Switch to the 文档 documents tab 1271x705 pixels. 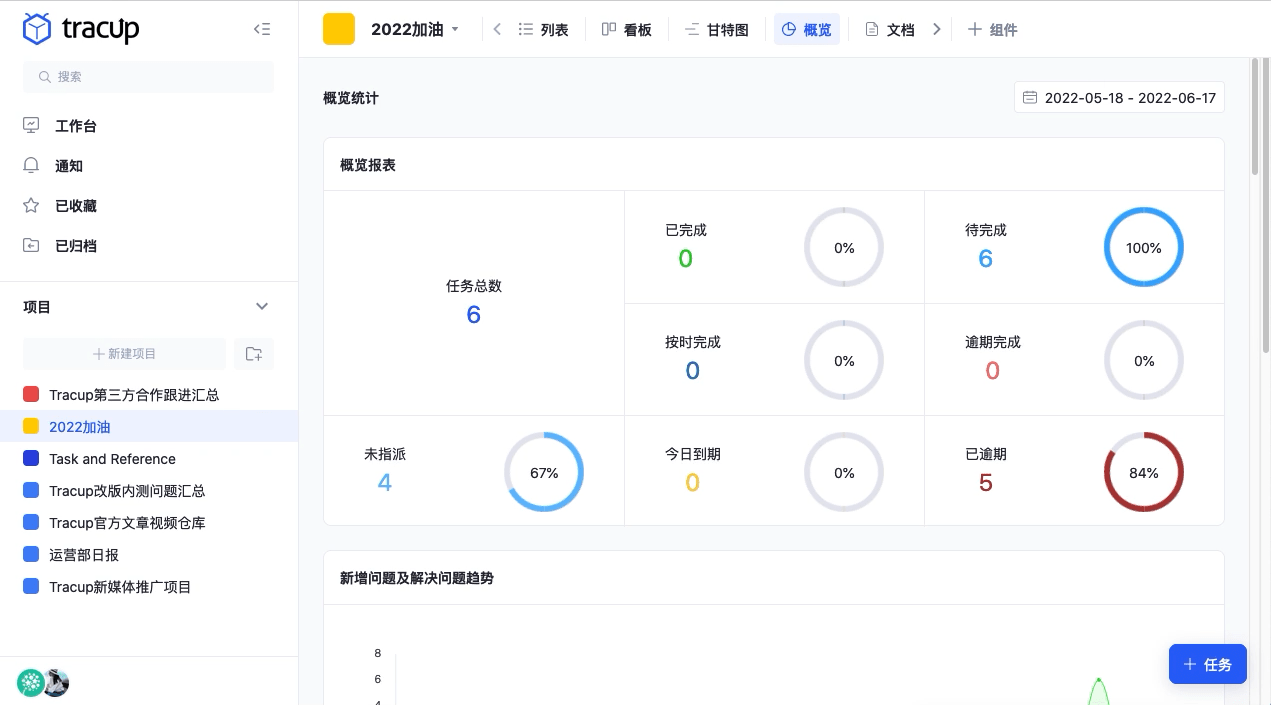point(890,29)
